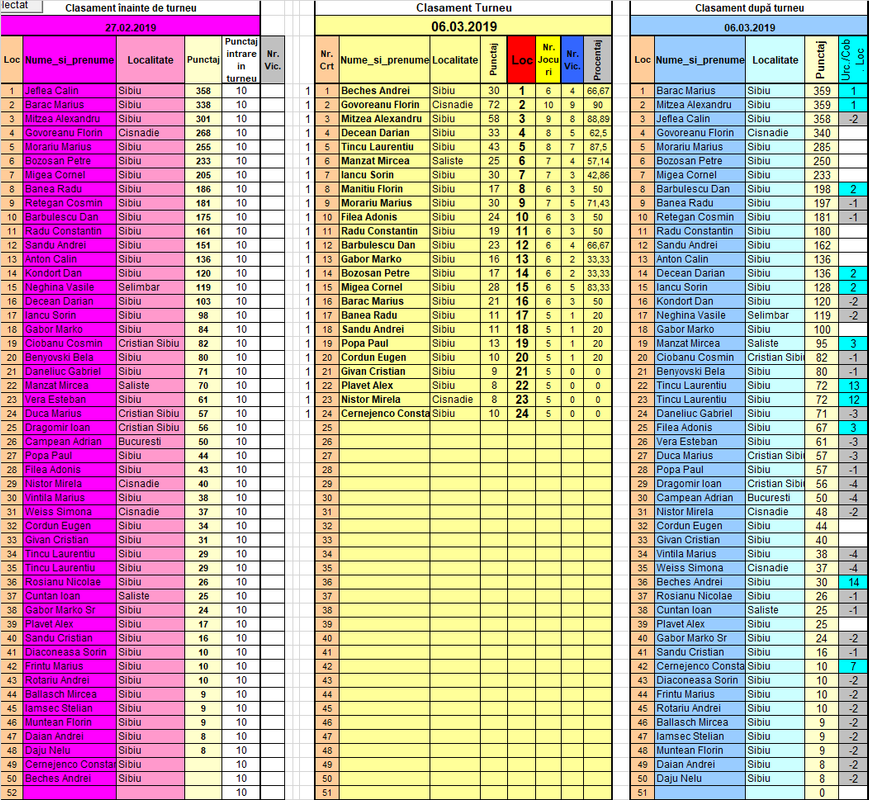This screenshot has width=869, height=800.
Task: Select Rosianu Nicolae in before-tournament table
Action: pyautogui.click(x=69, y=582)
